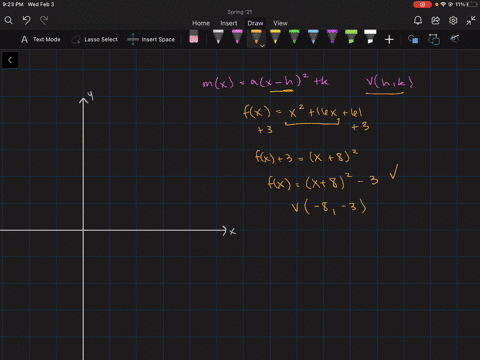The width and height of the screenshot is (480, 360).
Task: Open page list with back chevron
Action: pyautogui.click(x=10, y=60)
